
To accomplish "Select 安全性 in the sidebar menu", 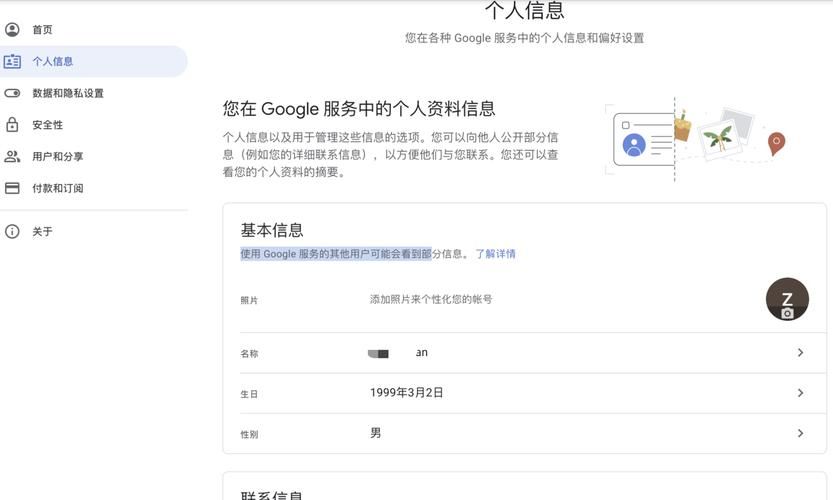I will click(x=47, y=125).
